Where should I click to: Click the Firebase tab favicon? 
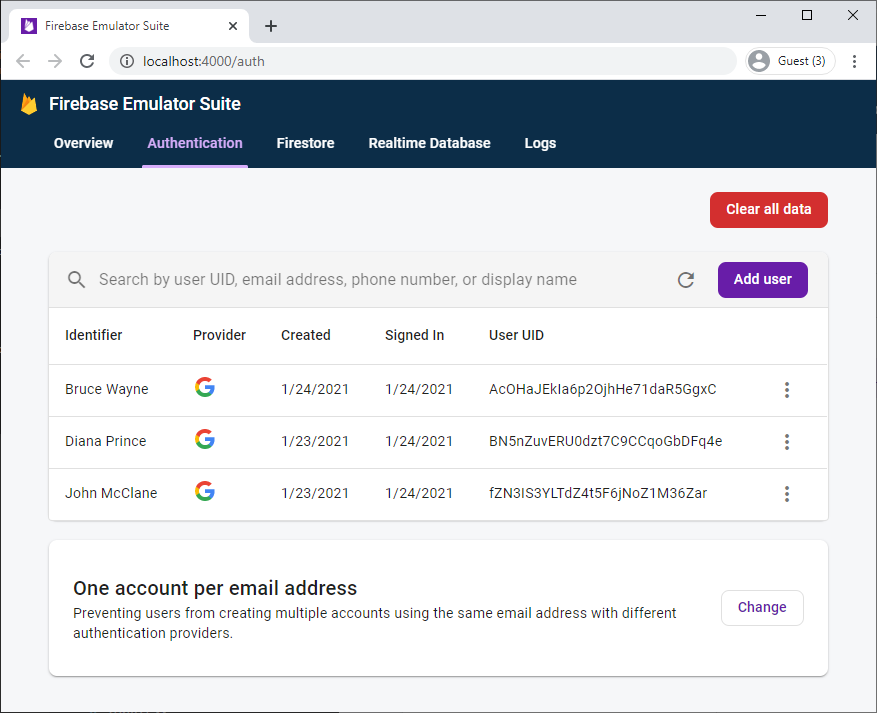point(29,26)
